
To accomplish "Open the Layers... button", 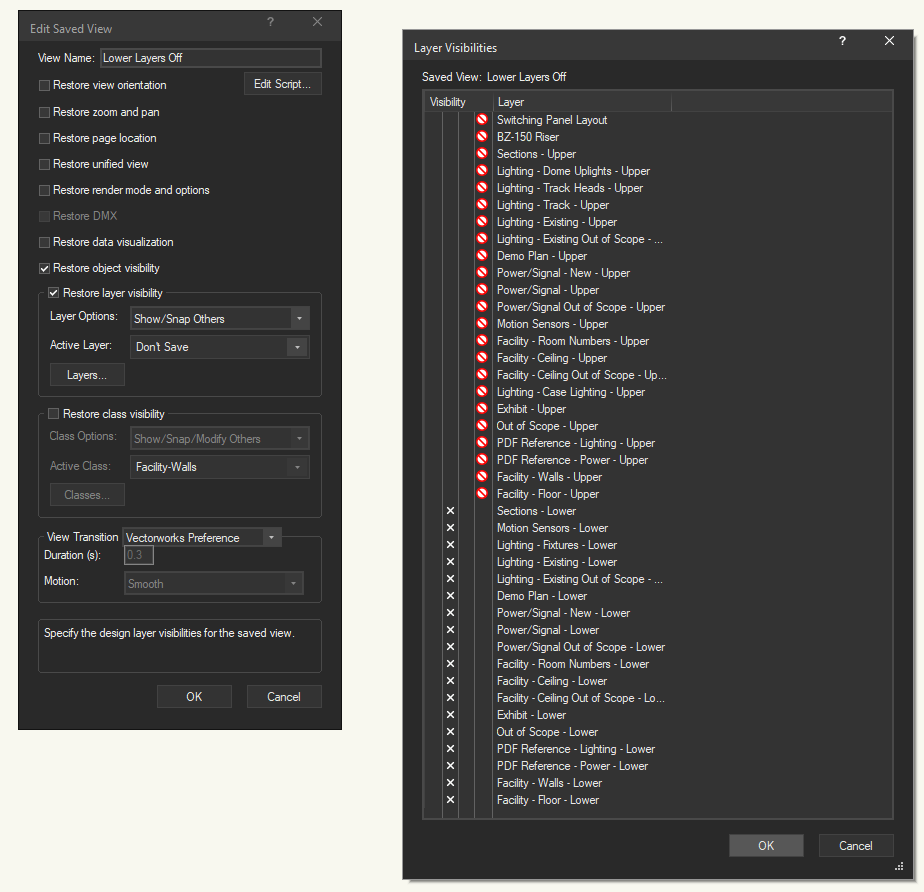I will [x=87, y=375].
